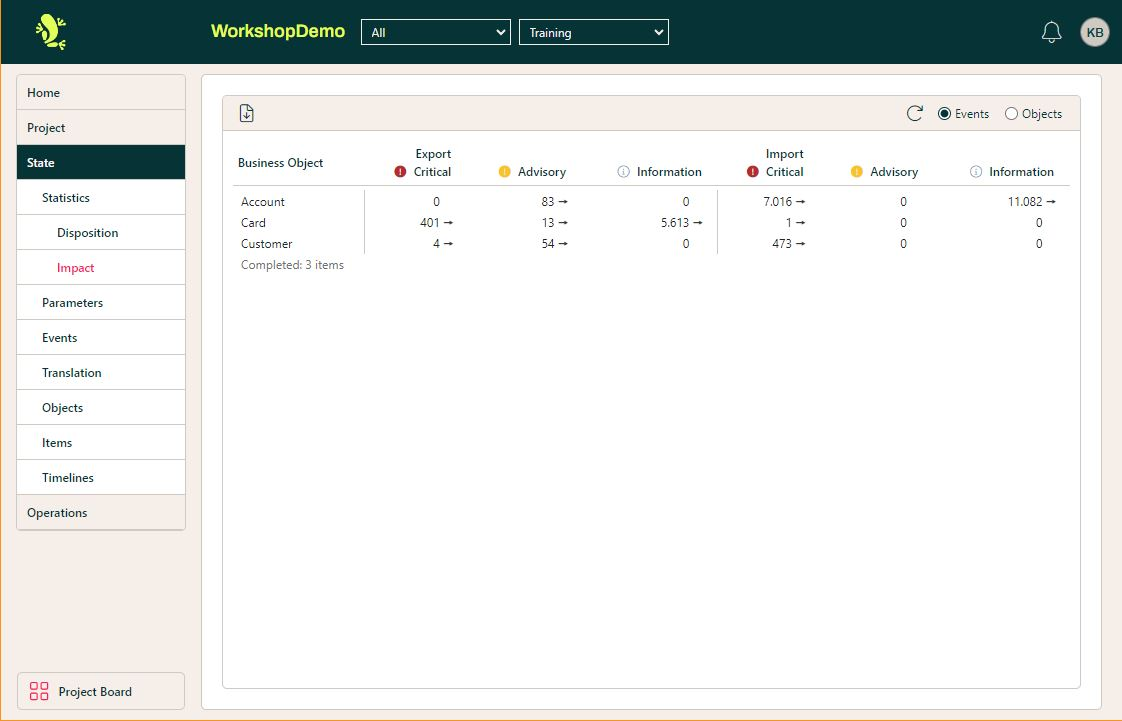Viewport: 1122px width, 721px height.
Task: Click the frog logo icon
Action: (50, 32)
